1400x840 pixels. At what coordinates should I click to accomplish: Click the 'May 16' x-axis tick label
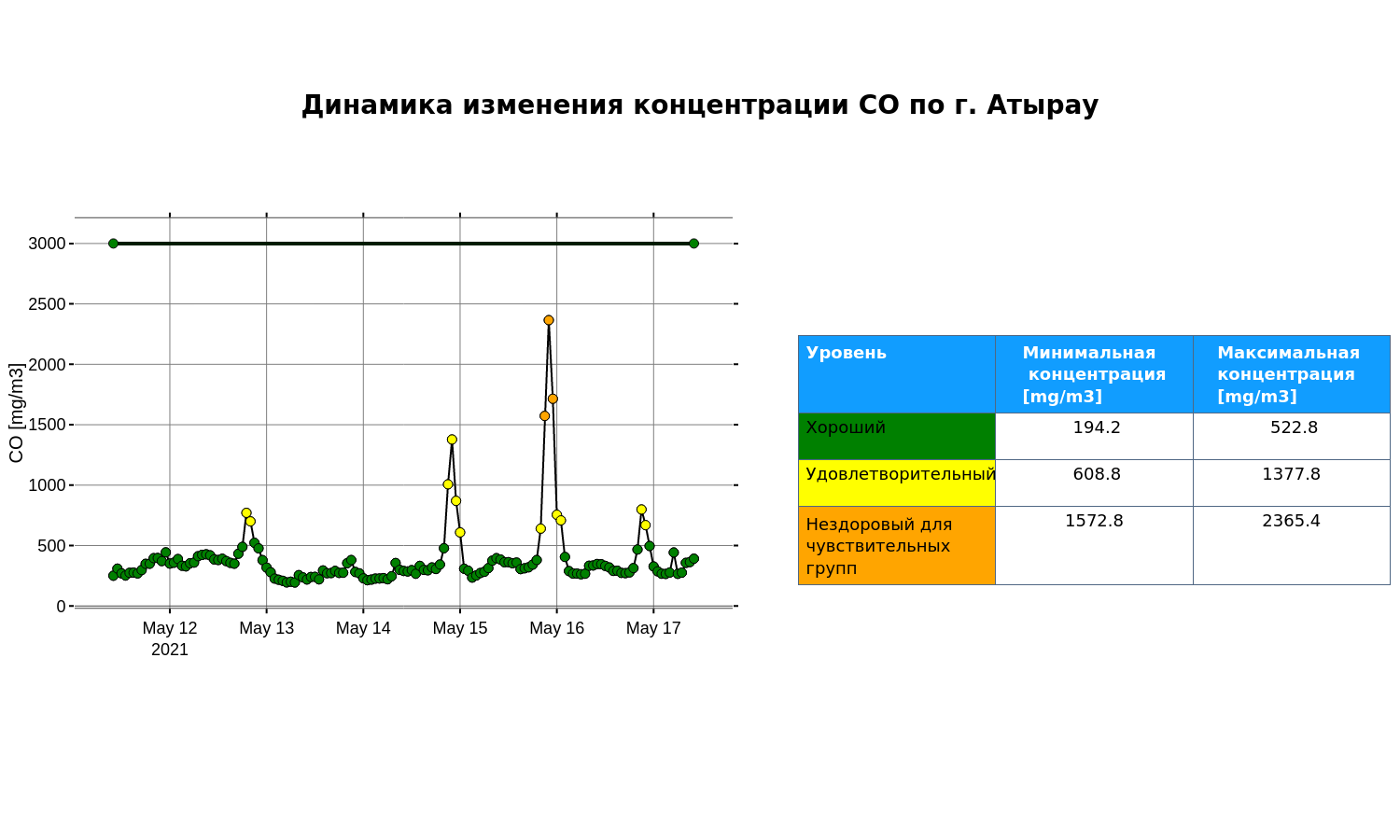pyautogui.click(x=557, y=628)
